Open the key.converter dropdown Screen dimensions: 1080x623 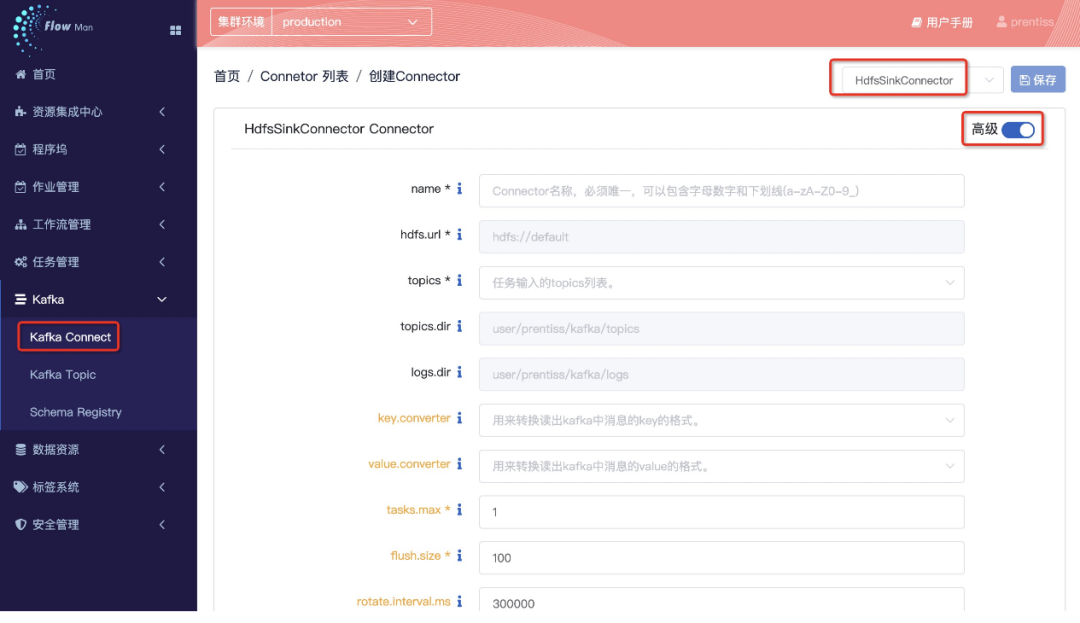pyautogui.click(x=721, y=421)
